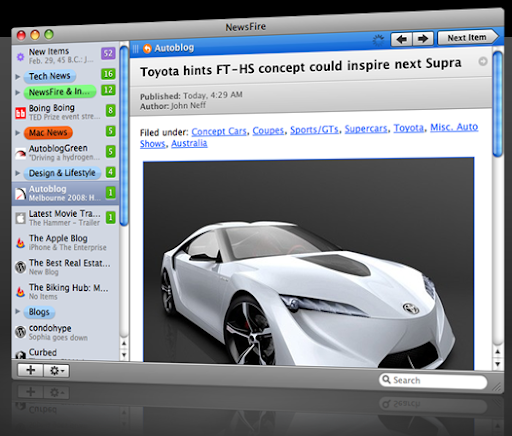Click the Search input field
Image resolution: width=512 pixels, height=436 pixels.
(x=433, y=380)
